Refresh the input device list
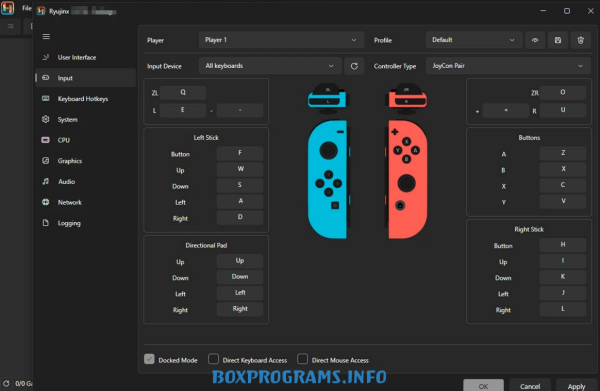This screenshot has width=600, height=391. pos(354,66)
